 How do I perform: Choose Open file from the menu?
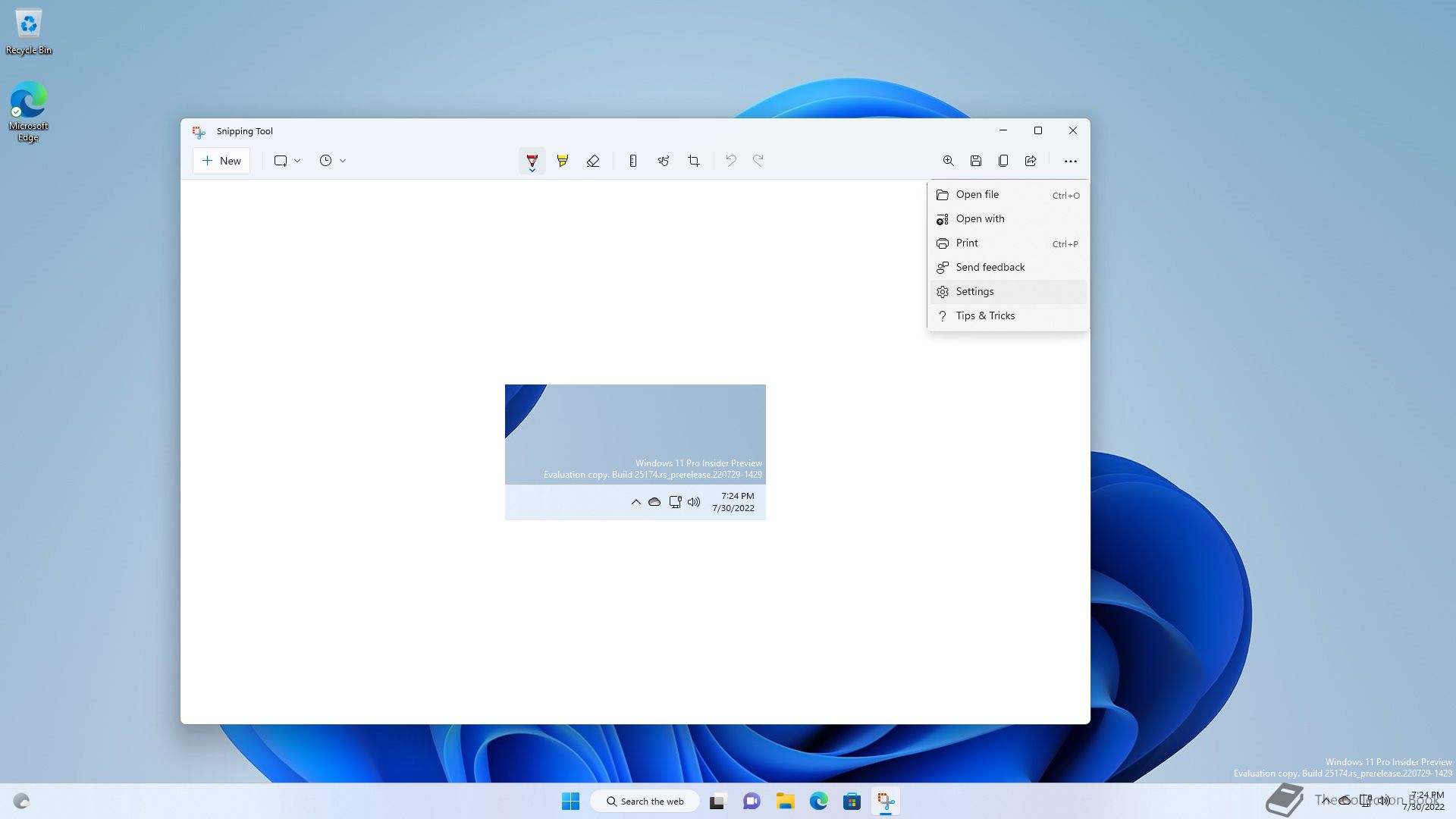1008,195
